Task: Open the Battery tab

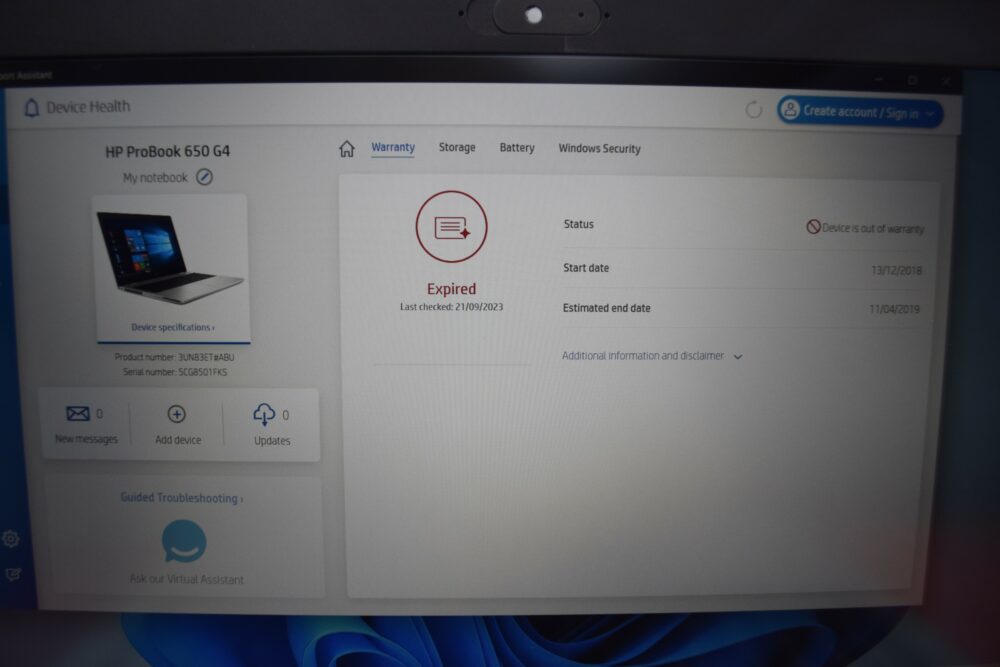Action: pyautogui.click(x=517, y=148)
